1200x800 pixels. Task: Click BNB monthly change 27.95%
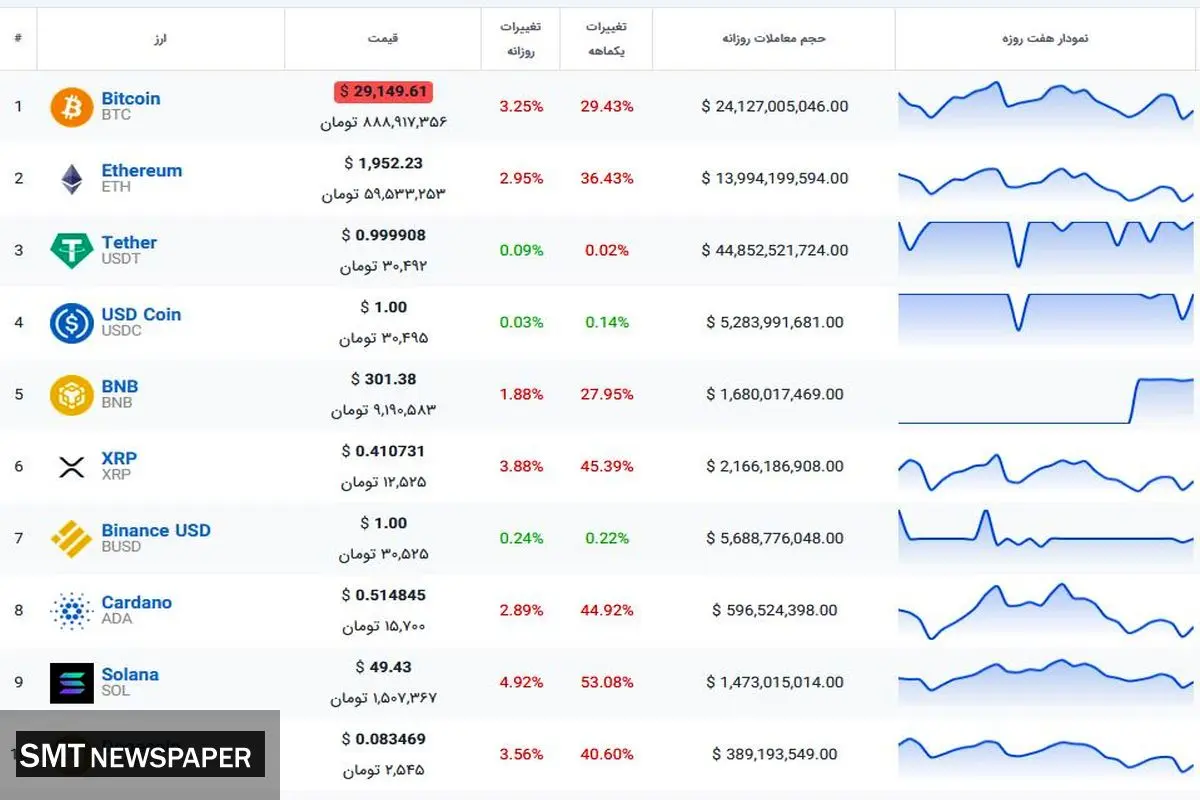(x=606, y=394)
